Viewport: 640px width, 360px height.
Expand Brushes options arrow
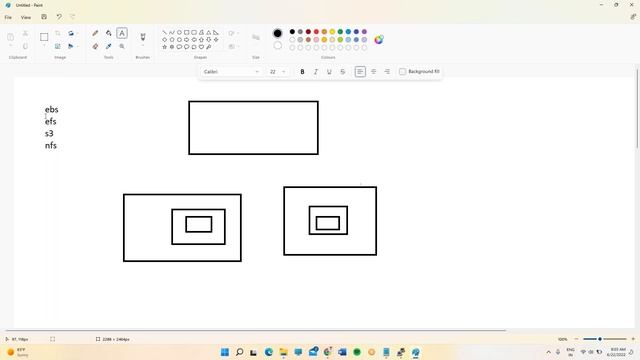click(x=143, y=45)
